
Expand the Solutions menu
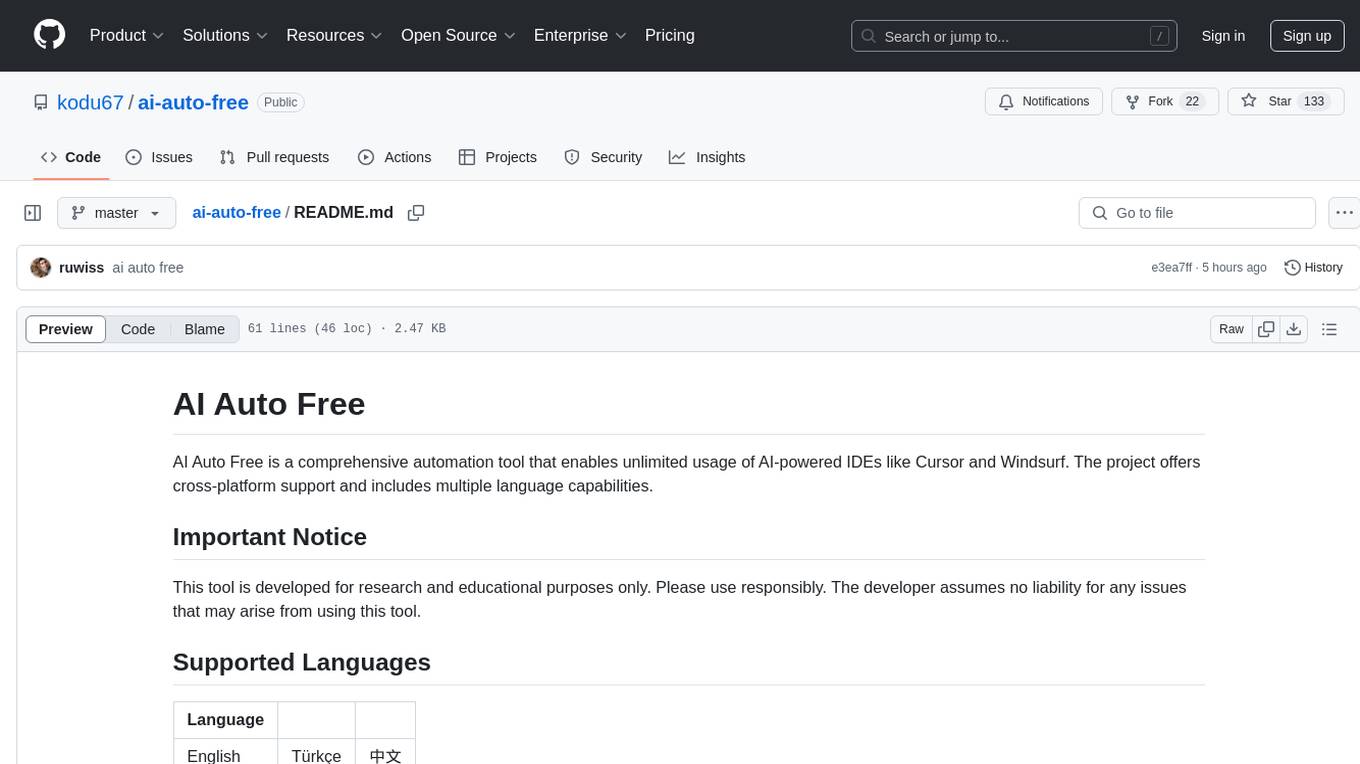coord(225,35)
